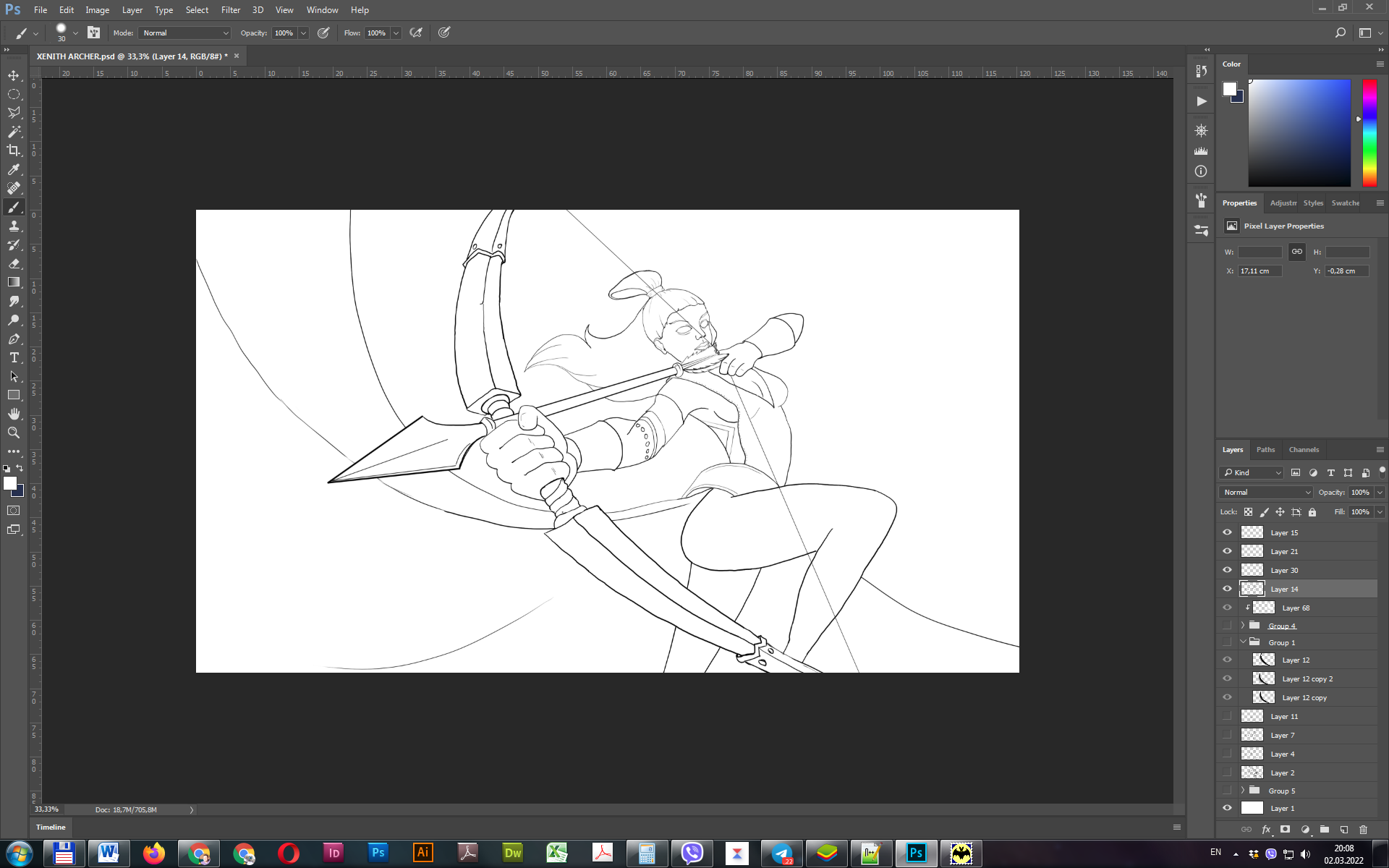The width and height of the screenshot is (1389, 868).
Task: Hide Layer 1 visibility
Action: (x=1227, y=808)
